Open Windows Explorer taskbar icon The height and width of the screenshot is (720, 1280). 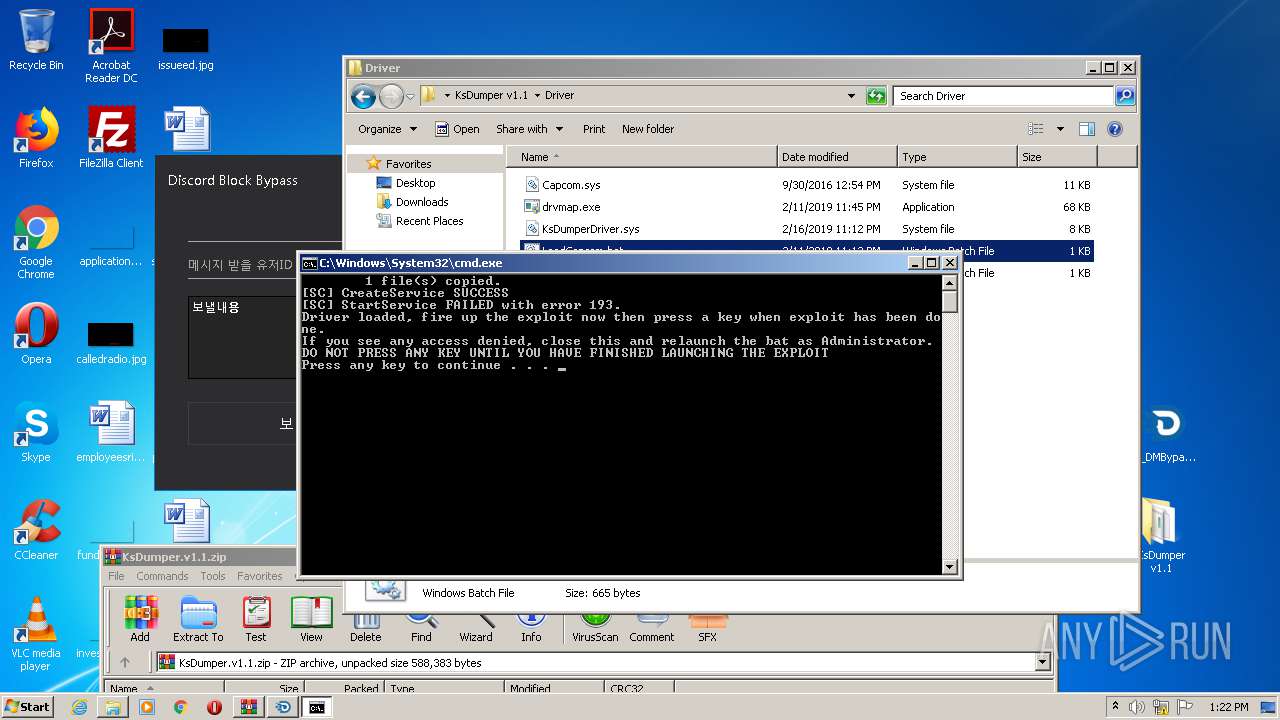tap(113, 707)
